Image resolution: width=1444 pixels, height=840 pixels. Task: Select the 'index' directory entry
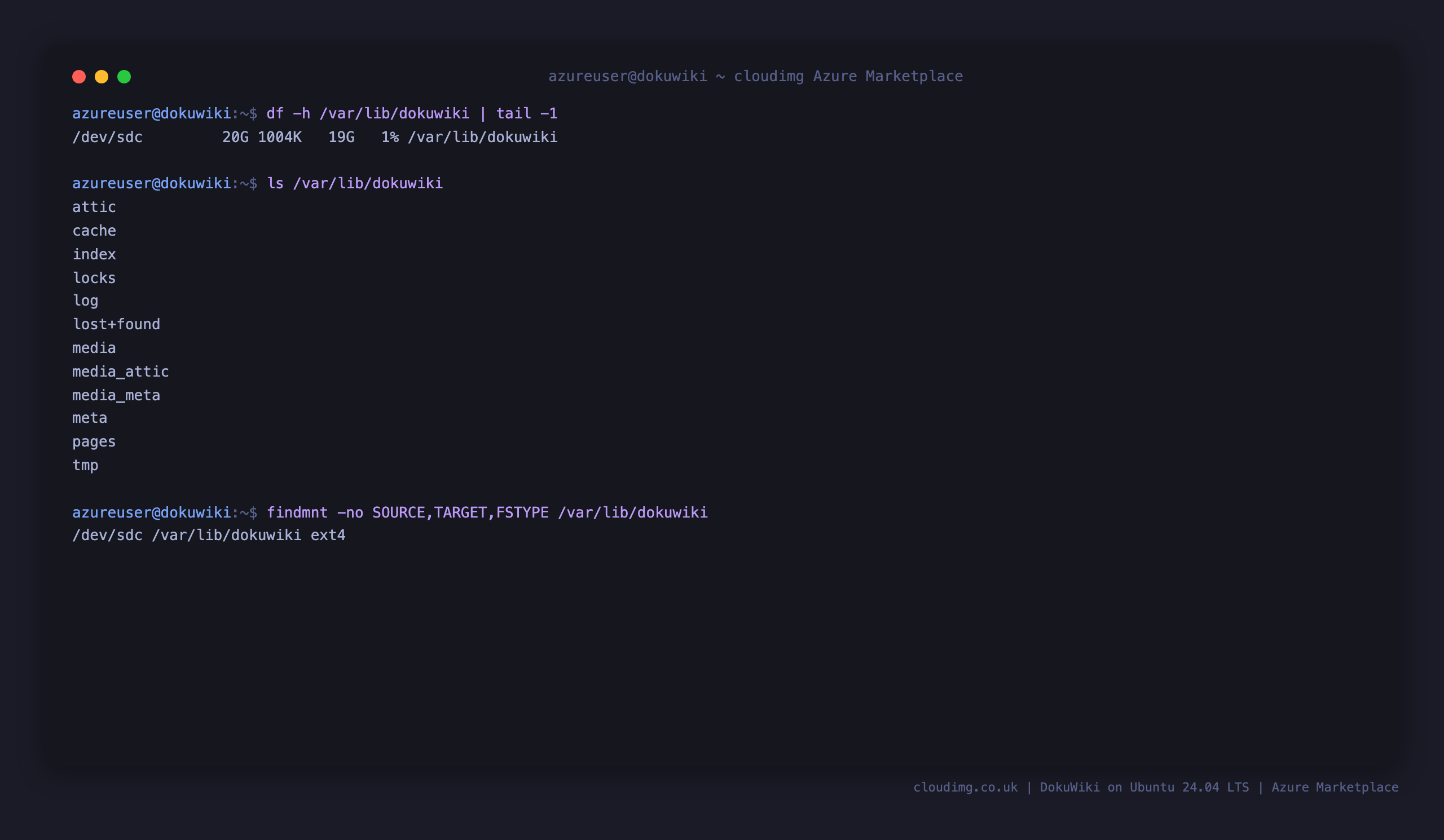click(x=94, y=254)
